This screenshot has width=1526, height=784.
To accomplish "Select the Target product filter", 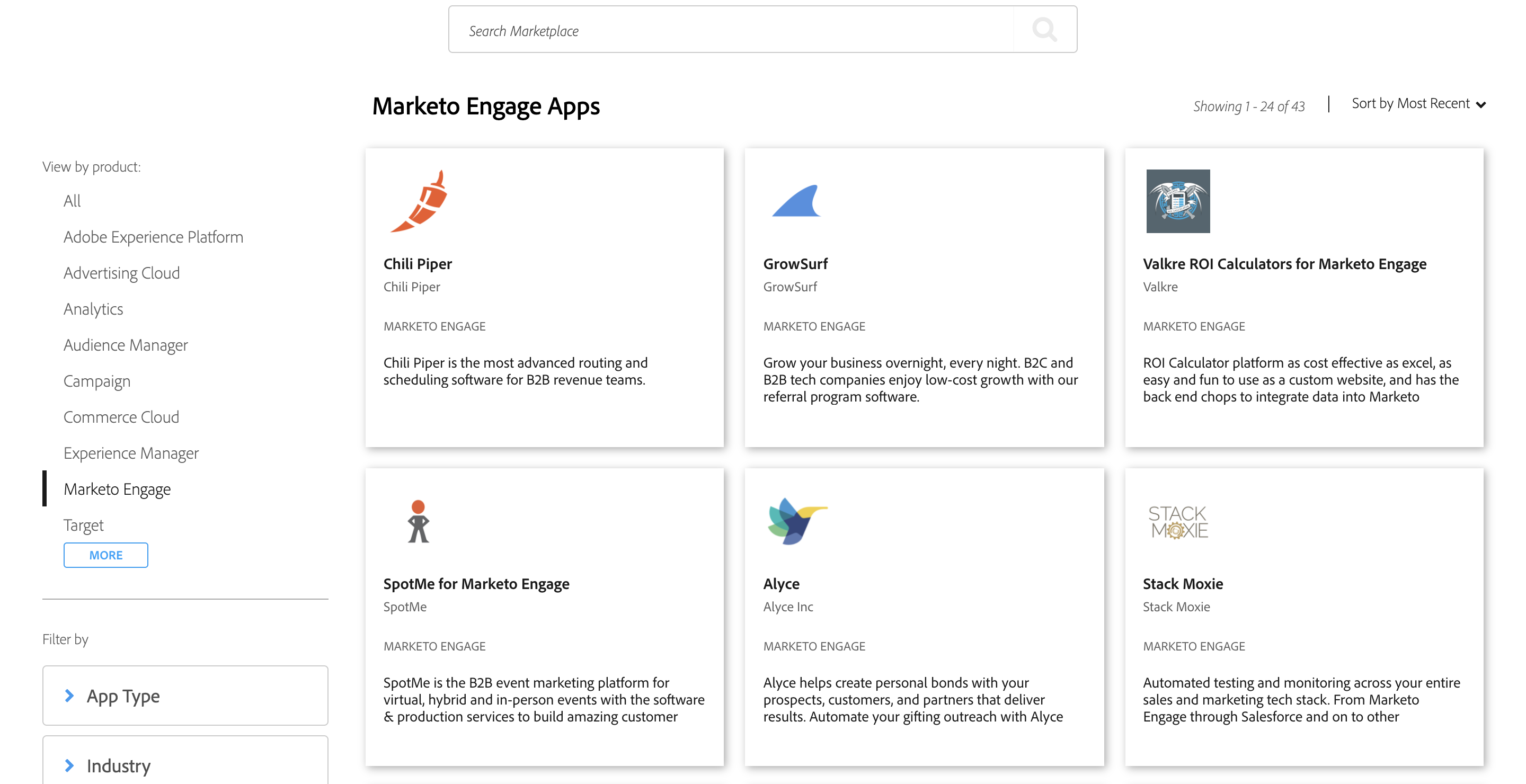I will point(83,524).
